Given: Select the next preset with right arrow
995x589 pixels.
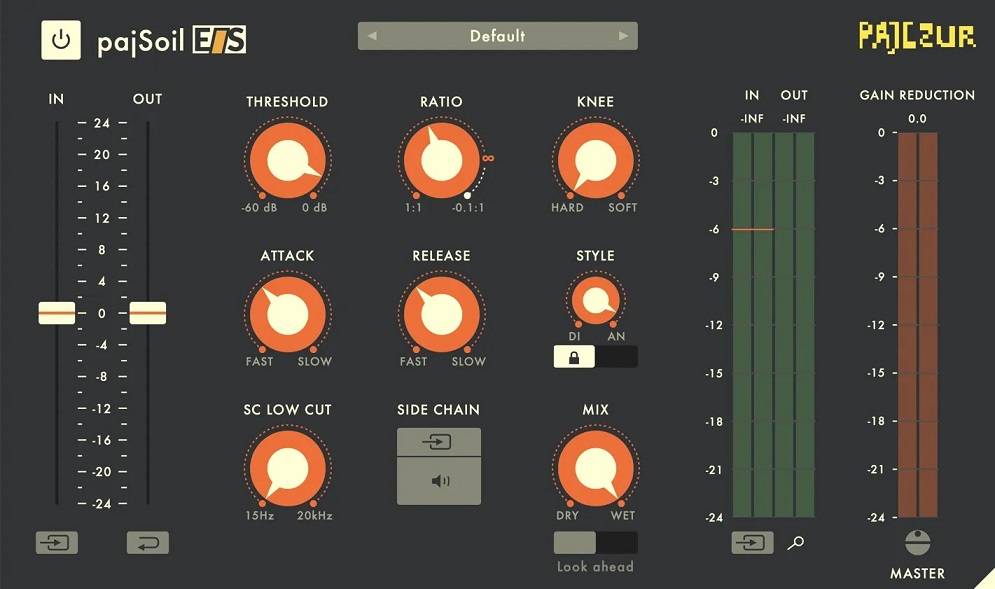Looking at the screenshot, I should 624,36.
